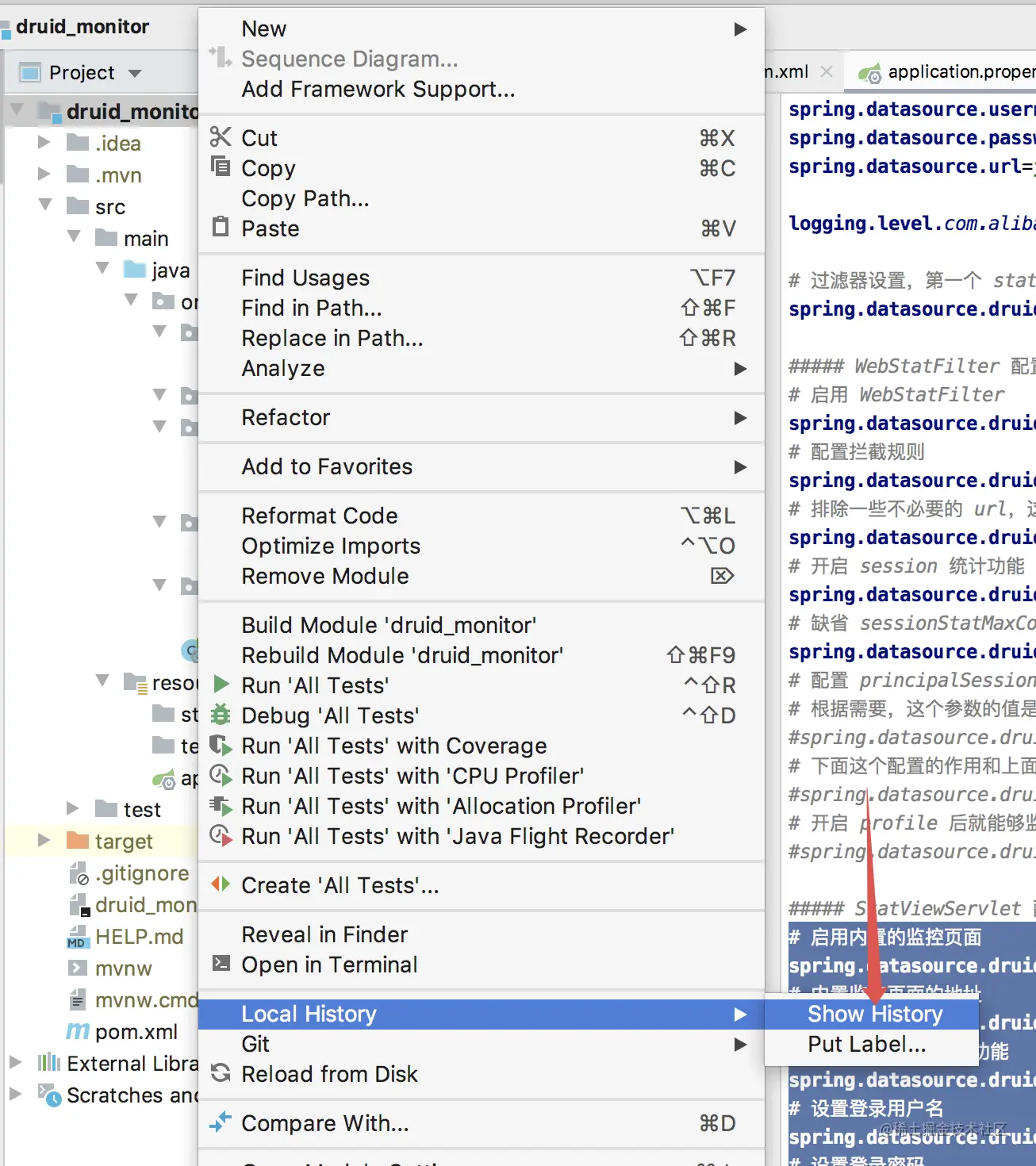Click the Scratches and Consoles icon
This screenshot has height=1166, width=1036.
(49, 1095)
